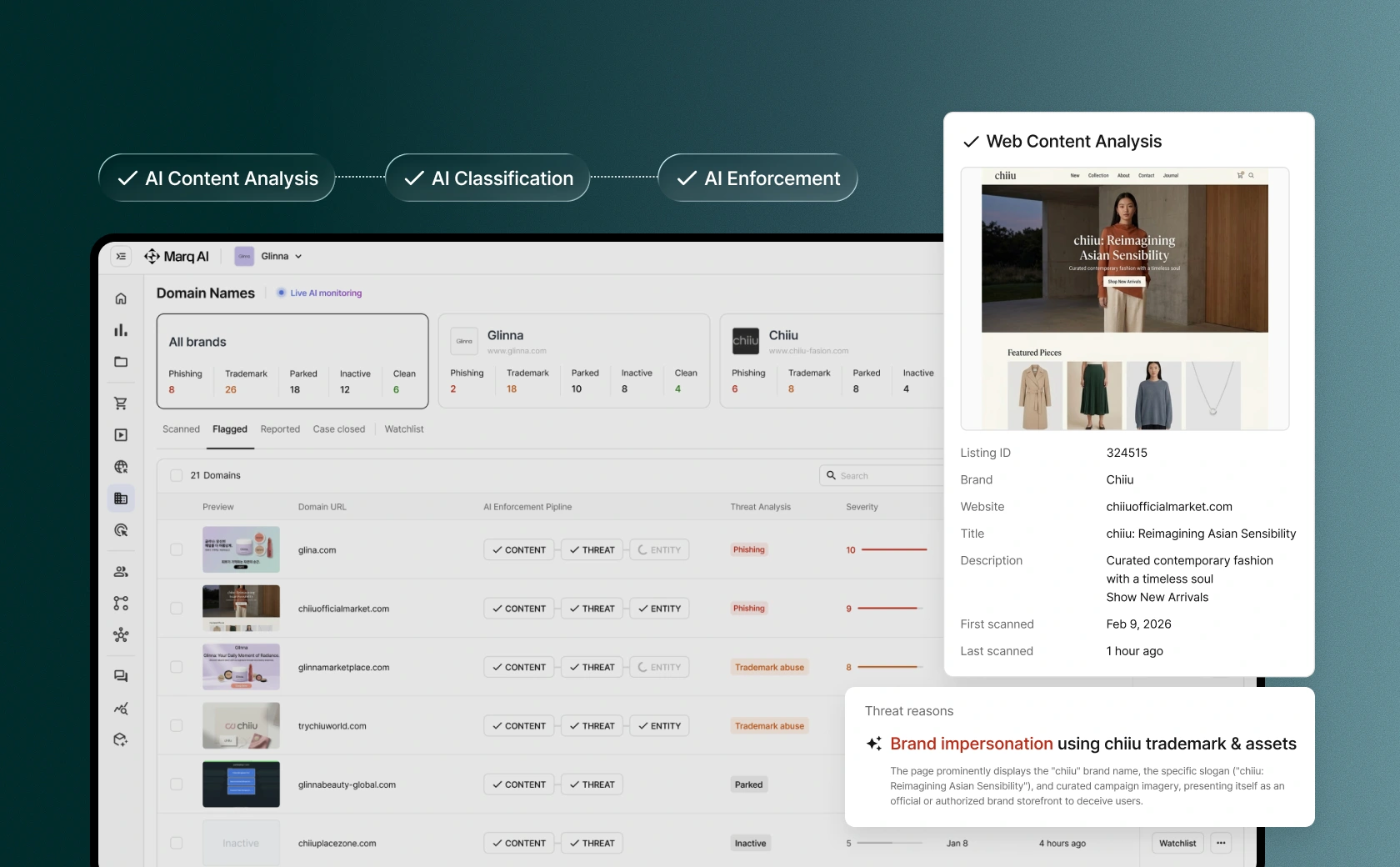
Task: Open the folder icon in the sidebar
Action: pyautogui.click(x=121, y=362)
